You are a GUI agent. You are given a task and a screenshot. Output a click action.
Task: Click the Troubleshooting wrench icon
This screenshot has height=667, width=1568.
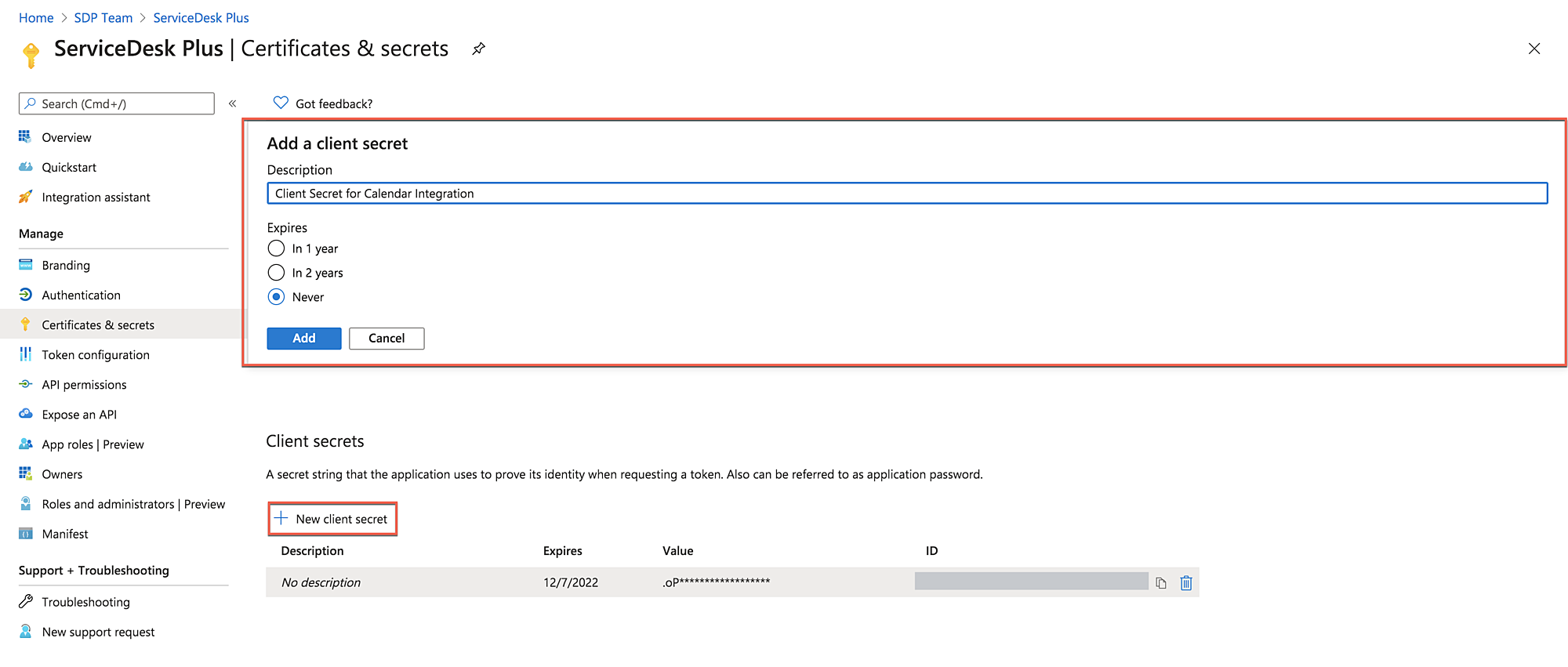(25, 601)
